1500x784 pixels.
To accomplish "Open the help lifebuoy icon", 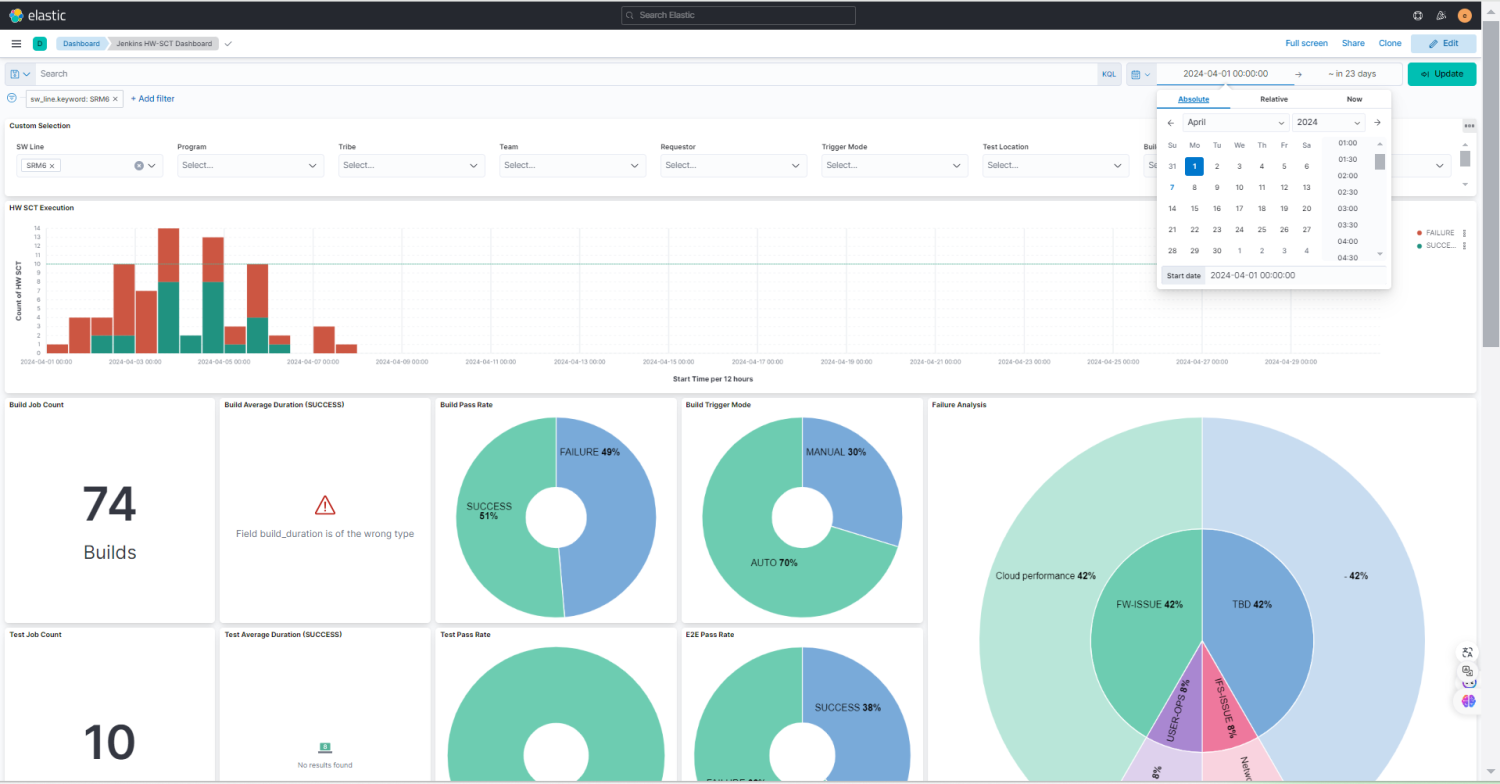I will pos(1417,15).
